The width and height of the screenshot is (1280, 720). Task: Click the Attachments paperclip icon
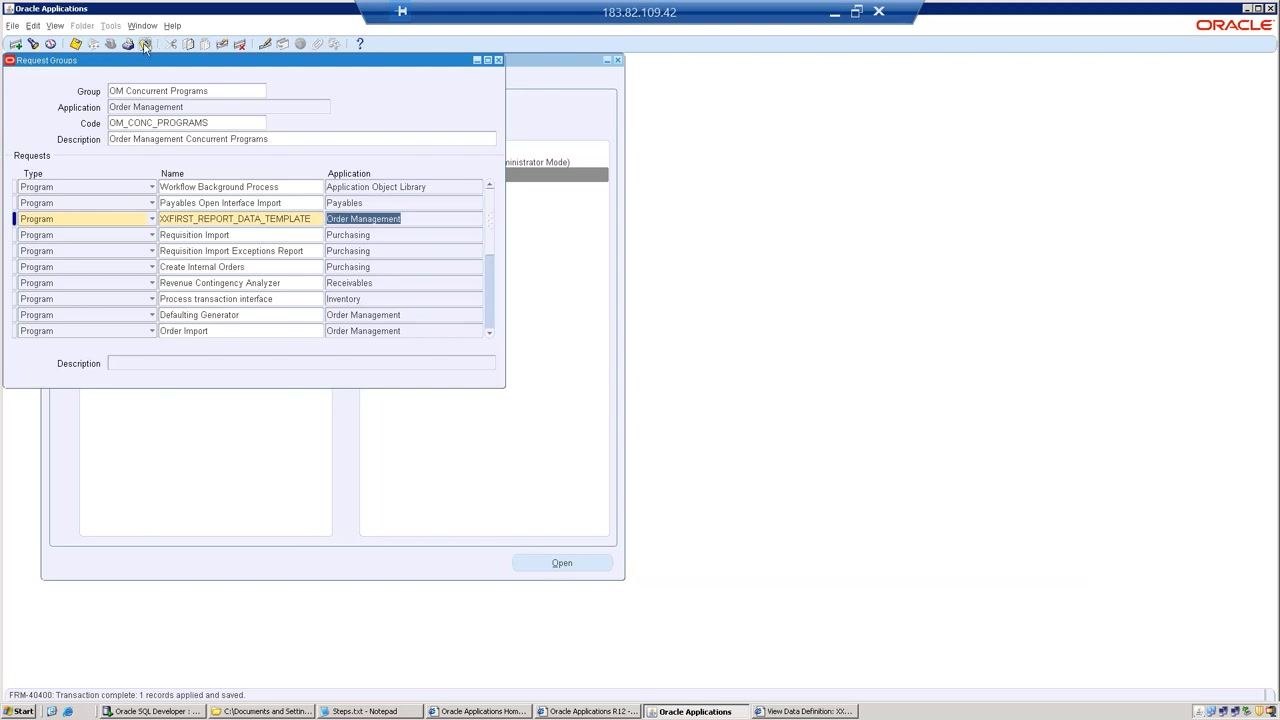click(x=317, y=44)
